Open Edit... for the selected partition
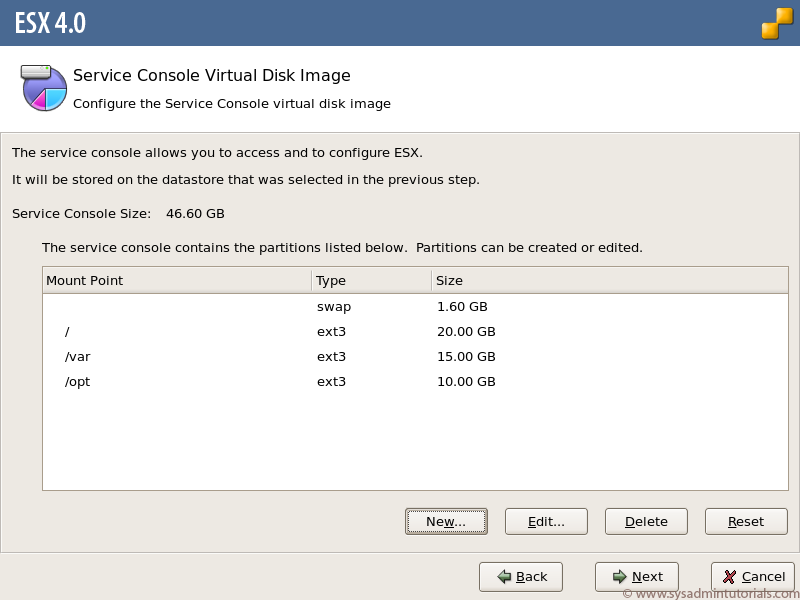Image resolution: width=800 pixels, height=600 pixels. (x=546, y=521)
